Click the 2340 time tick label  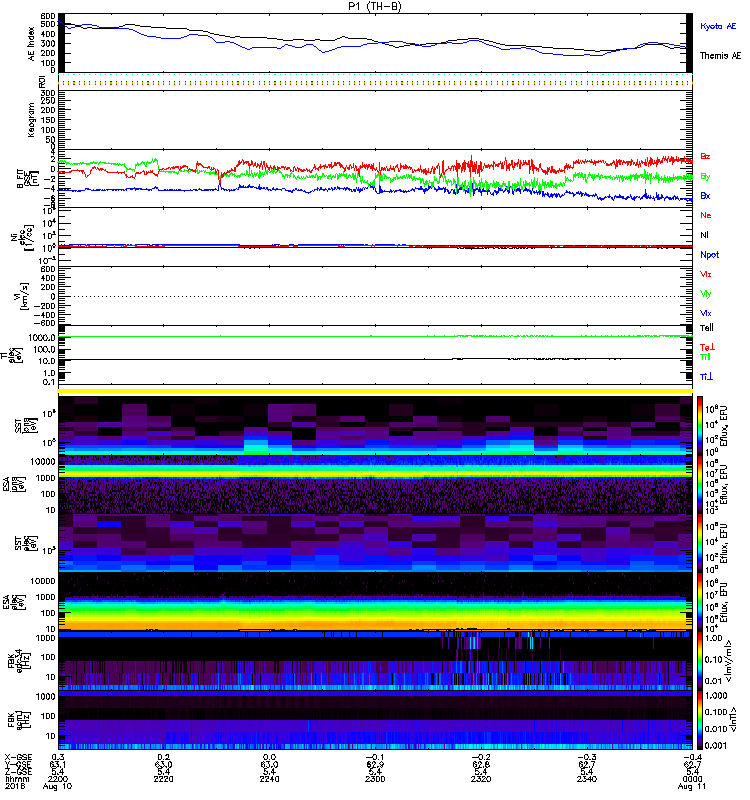point(587,779)
